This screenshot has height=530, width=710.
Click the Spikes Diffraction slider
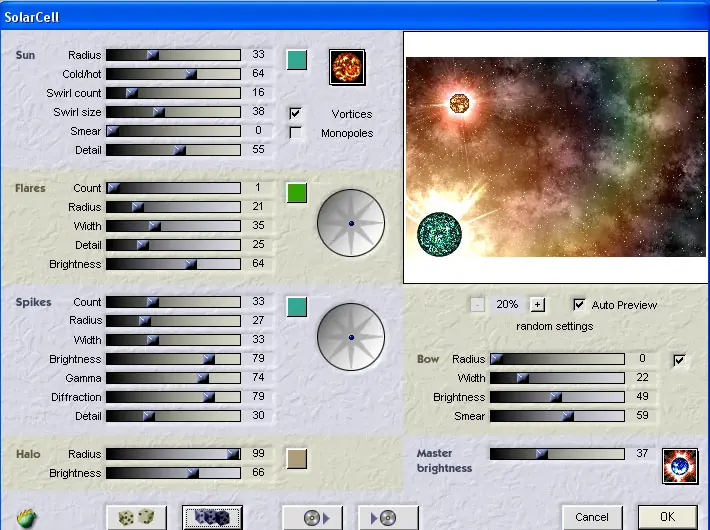(x=173, y=397)
